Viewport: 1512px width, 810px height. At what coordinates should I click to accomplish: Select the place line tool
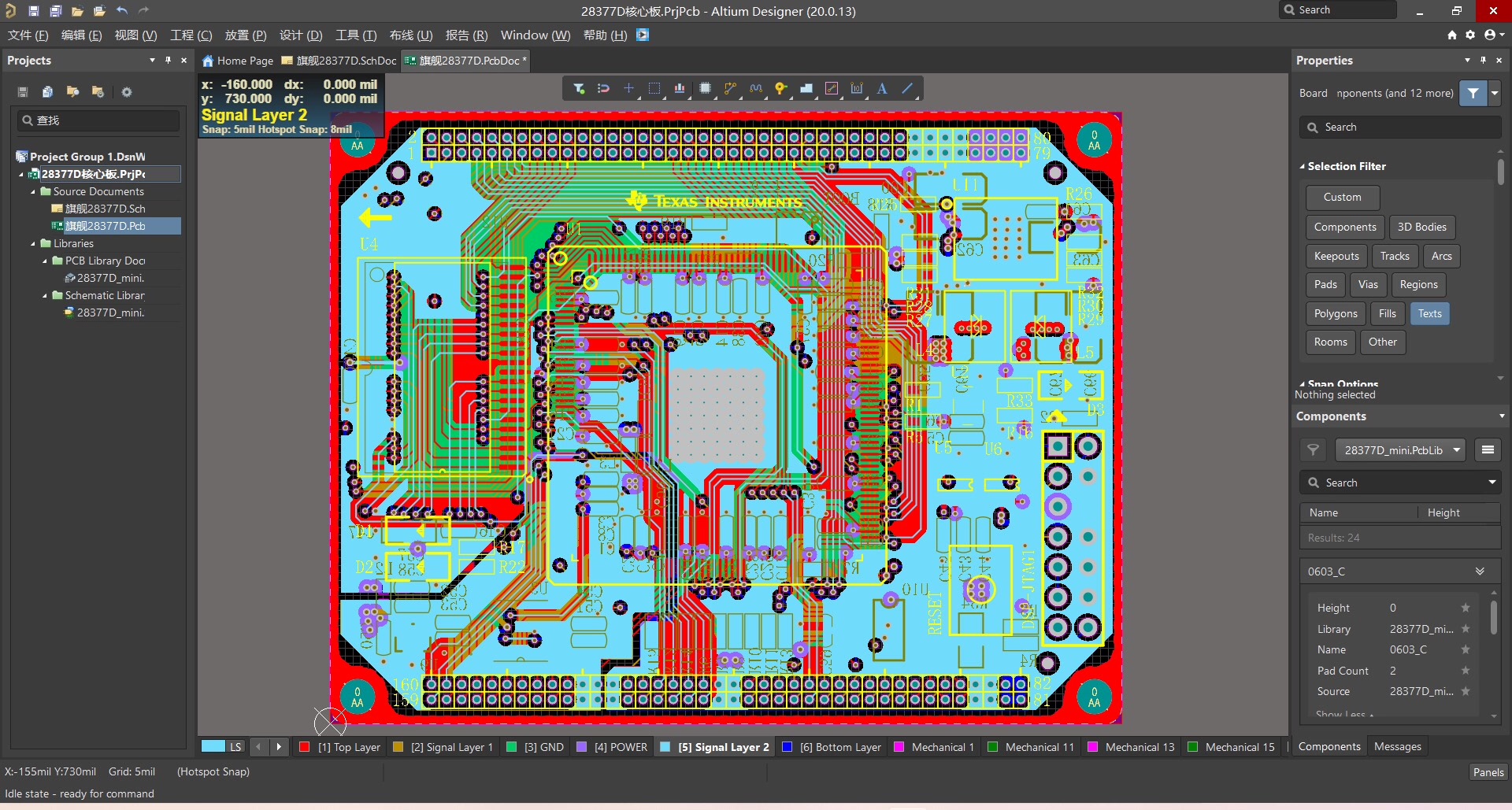tap(907, 89)
